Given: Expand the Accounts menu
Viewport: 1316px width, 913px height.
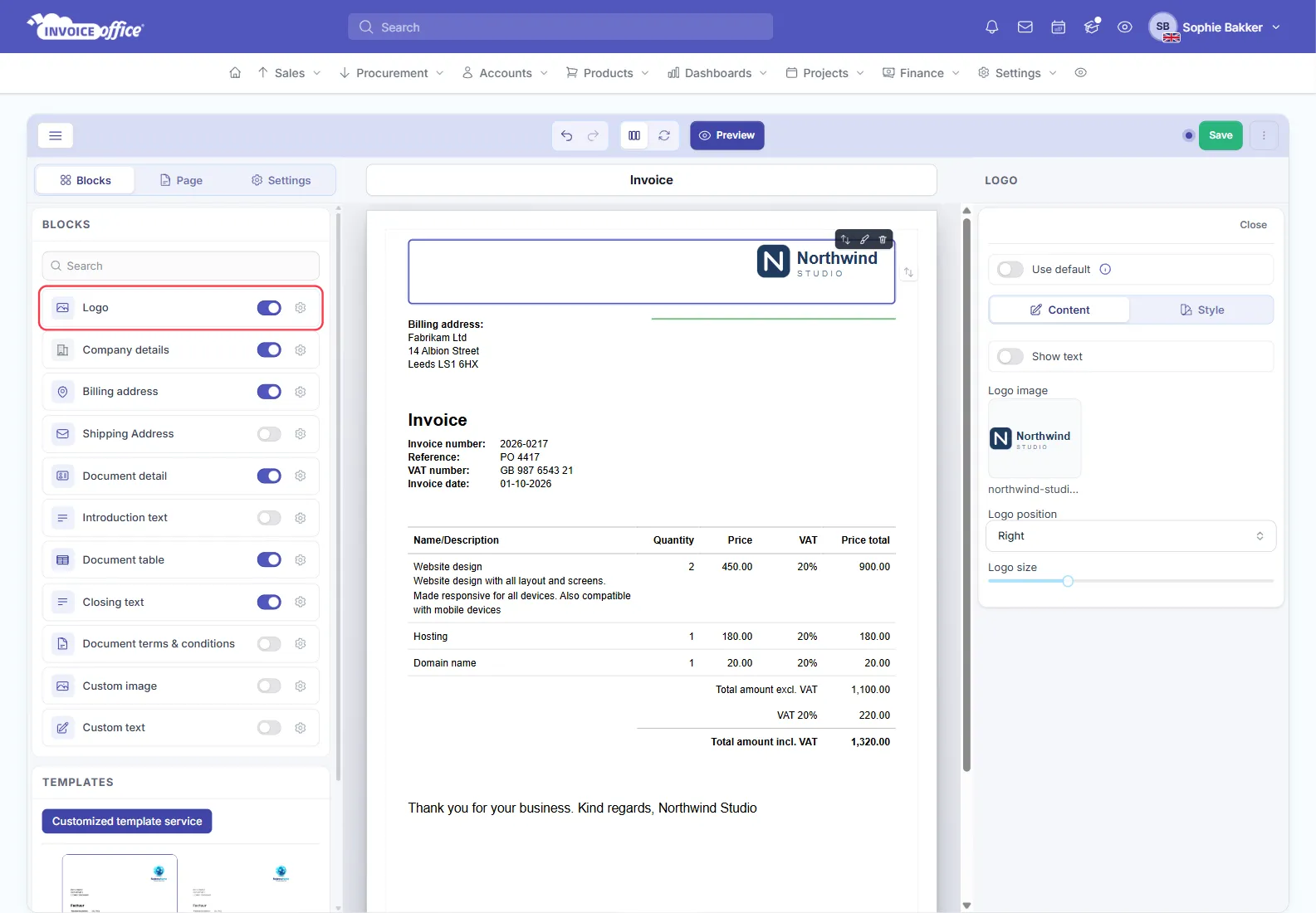Looking at the screenshot, I should coord(505,73).
